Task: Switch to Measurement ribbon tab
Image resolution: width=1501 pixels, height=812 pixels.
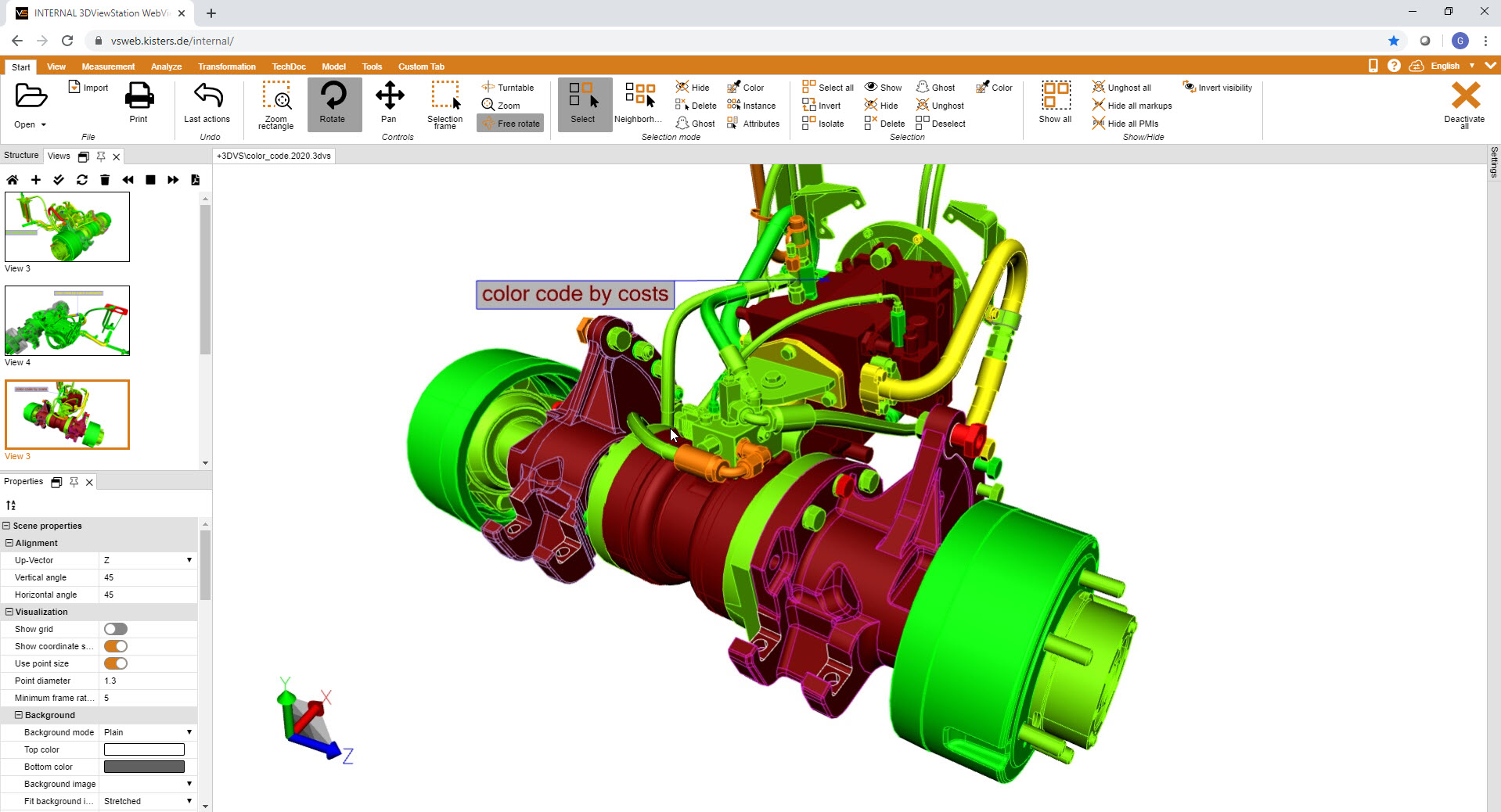Action: pos(108,66)
